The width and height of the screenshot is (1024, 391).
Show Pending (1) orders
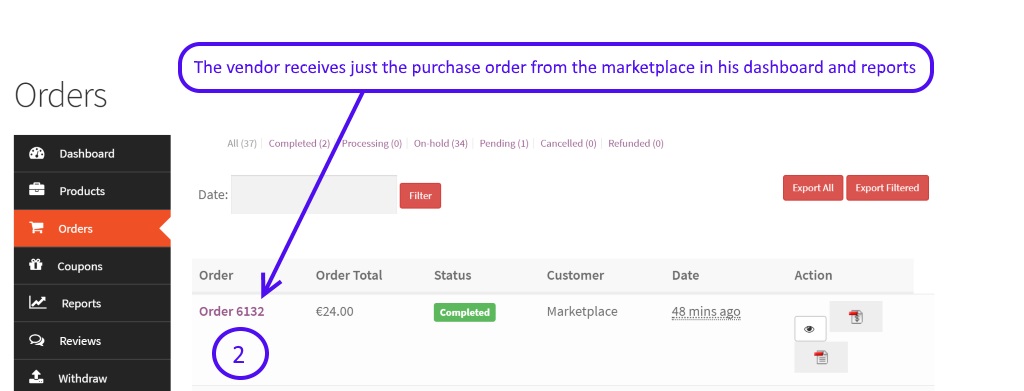504,144
